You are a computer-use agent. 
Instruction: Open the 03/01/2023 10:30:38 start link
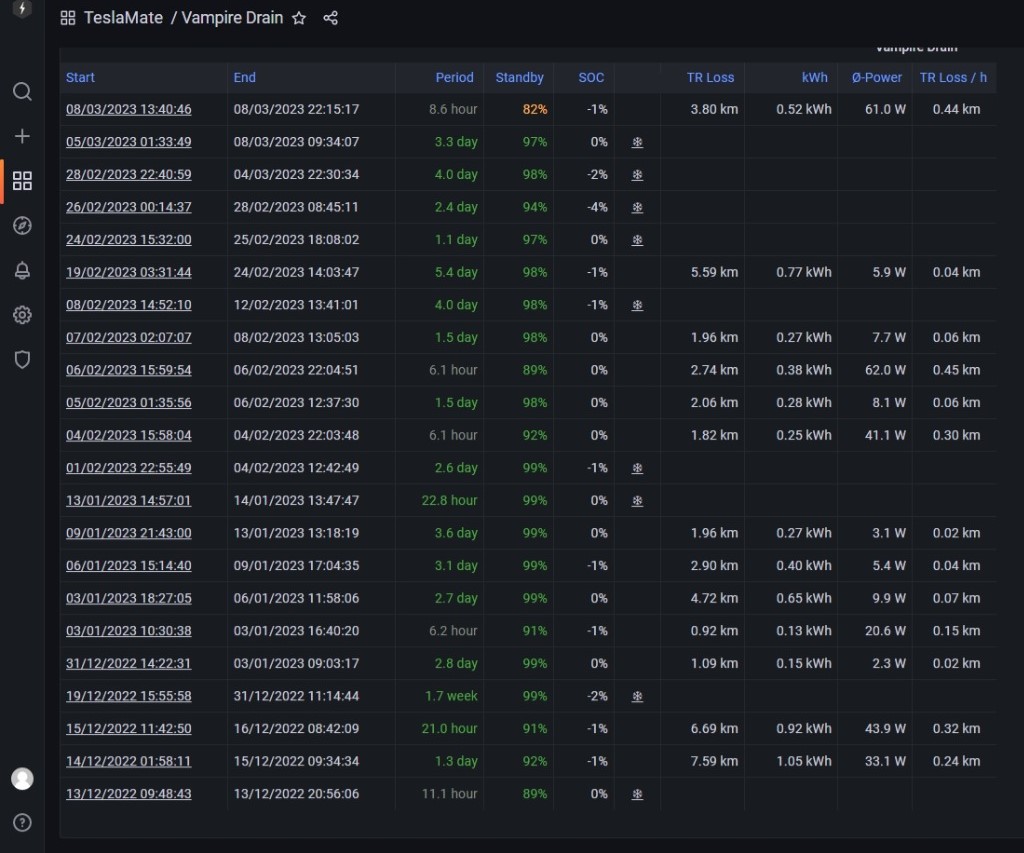[129, 631]
